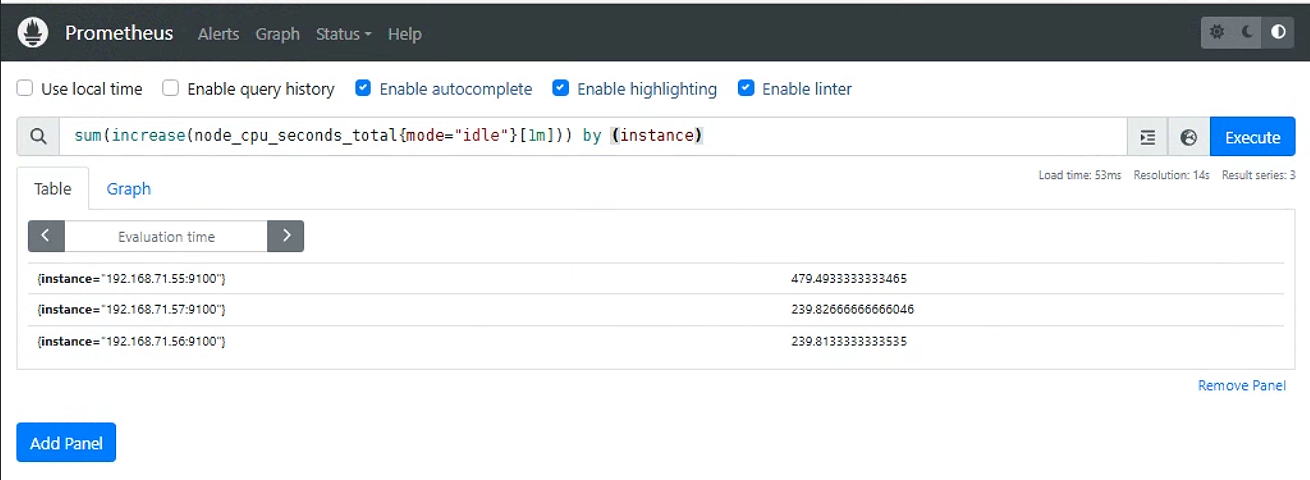Go to next evaluation time
The width and height of the screenshot is (1310, 480).
286,236
